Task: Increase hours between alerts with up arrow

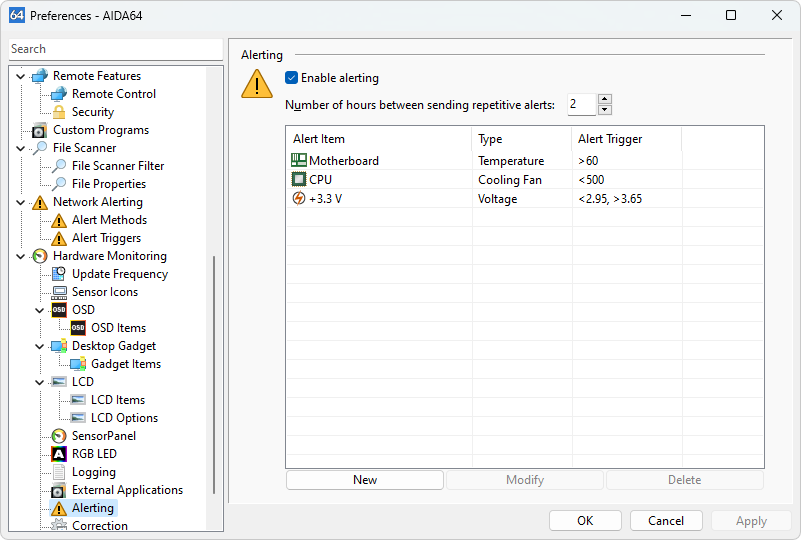Action: [604, 99]
